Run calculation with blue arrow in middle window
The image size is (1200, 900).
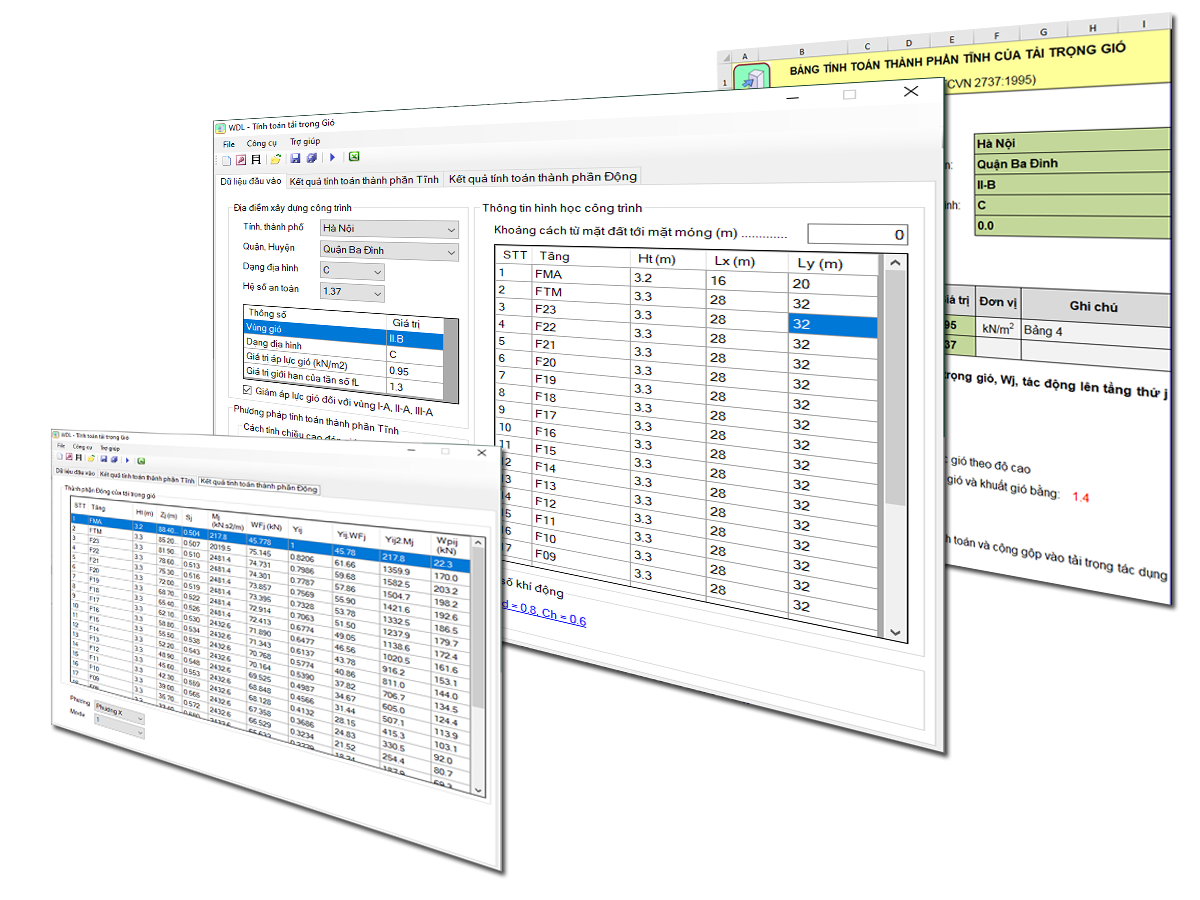pos(331,157)
